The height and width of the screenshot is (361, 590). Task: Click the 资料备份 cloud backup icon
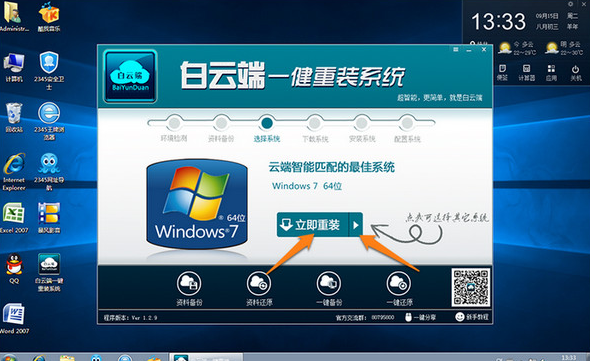[x=189, y=283]
